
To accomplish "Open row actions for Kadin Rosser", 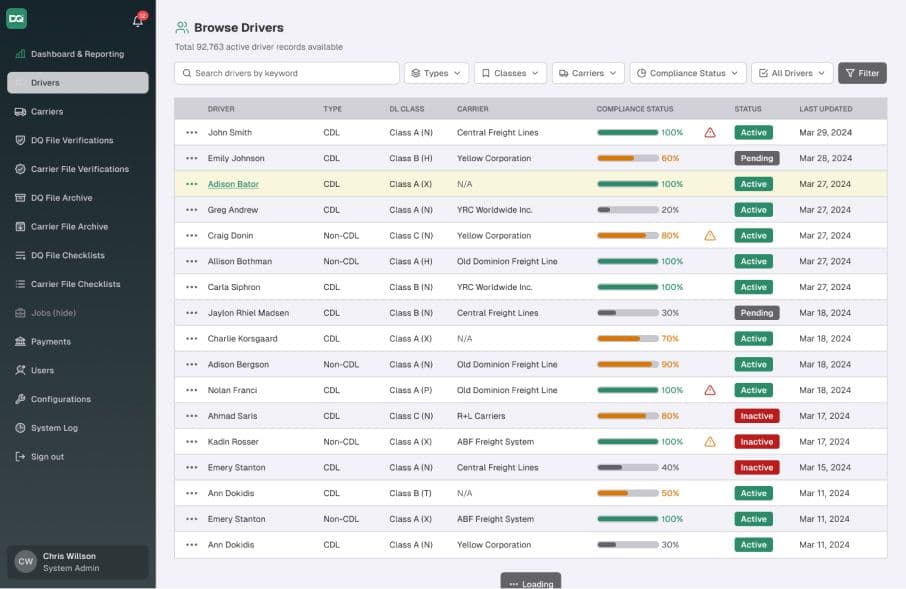I will (x=192, y=442).
